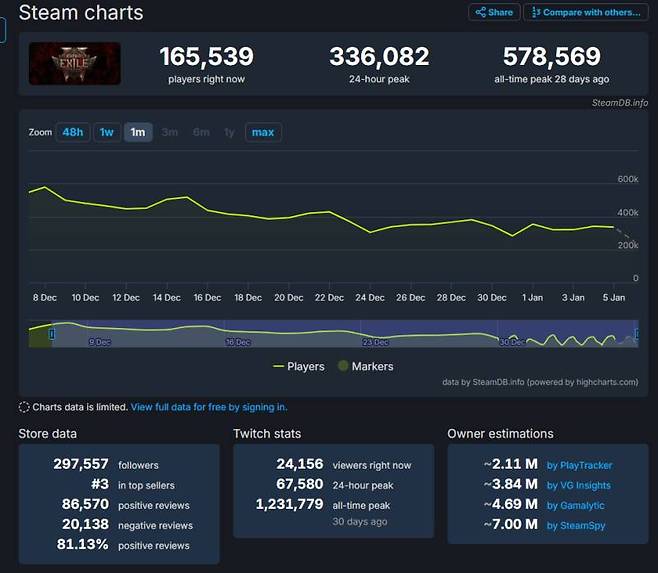Viewport: 658px width, 573px height.
Task: Click the 24 Dec axis label
Action: tap(370, 298)
